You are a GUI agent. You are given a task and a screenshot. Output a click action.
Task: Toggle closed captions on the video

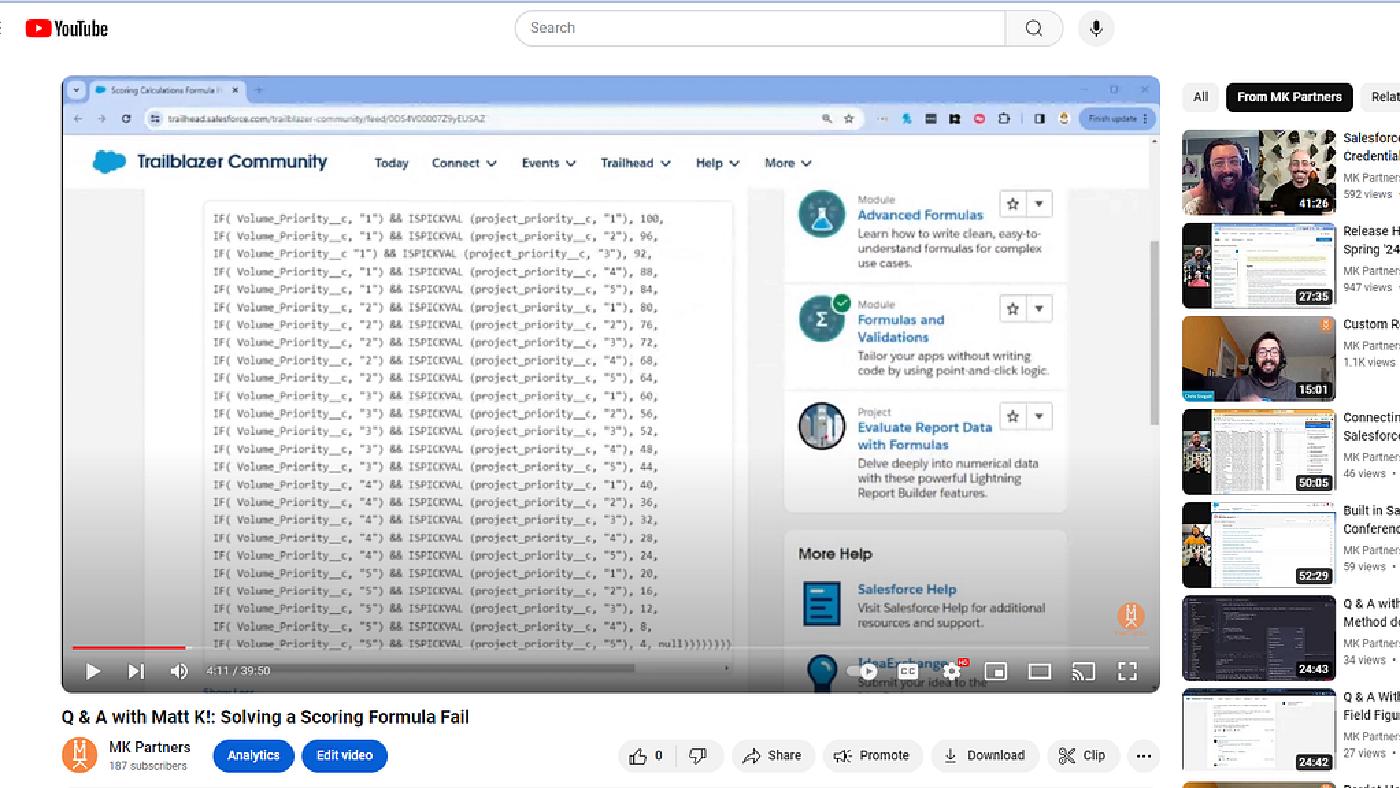coord(908,671)
